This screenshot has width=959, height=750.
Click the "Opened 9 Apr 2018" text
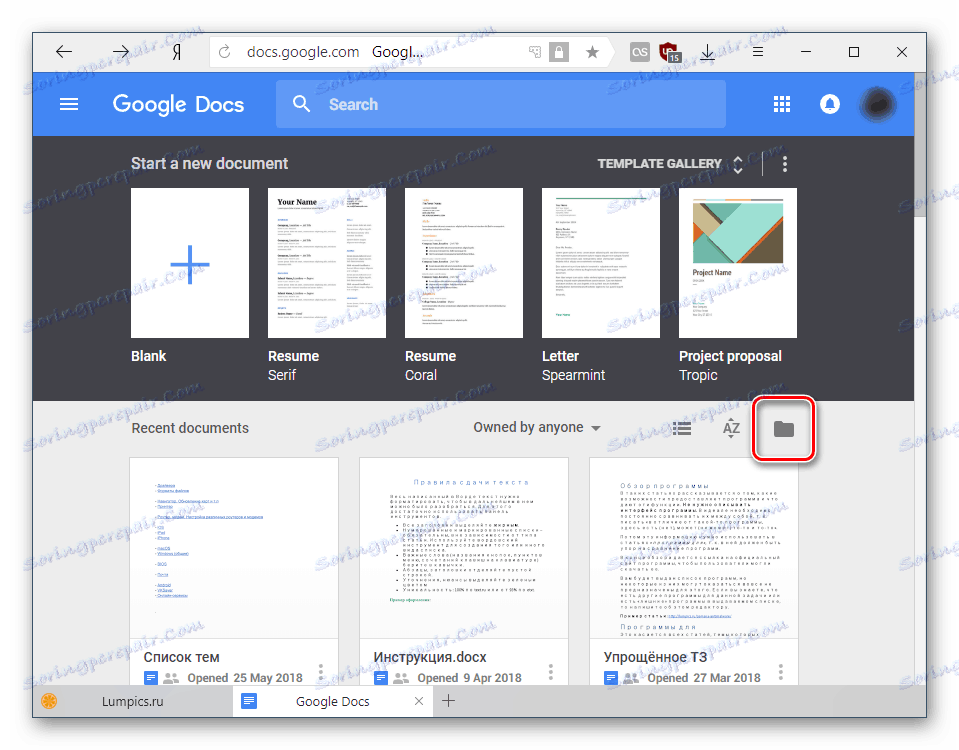coord(469,678)
